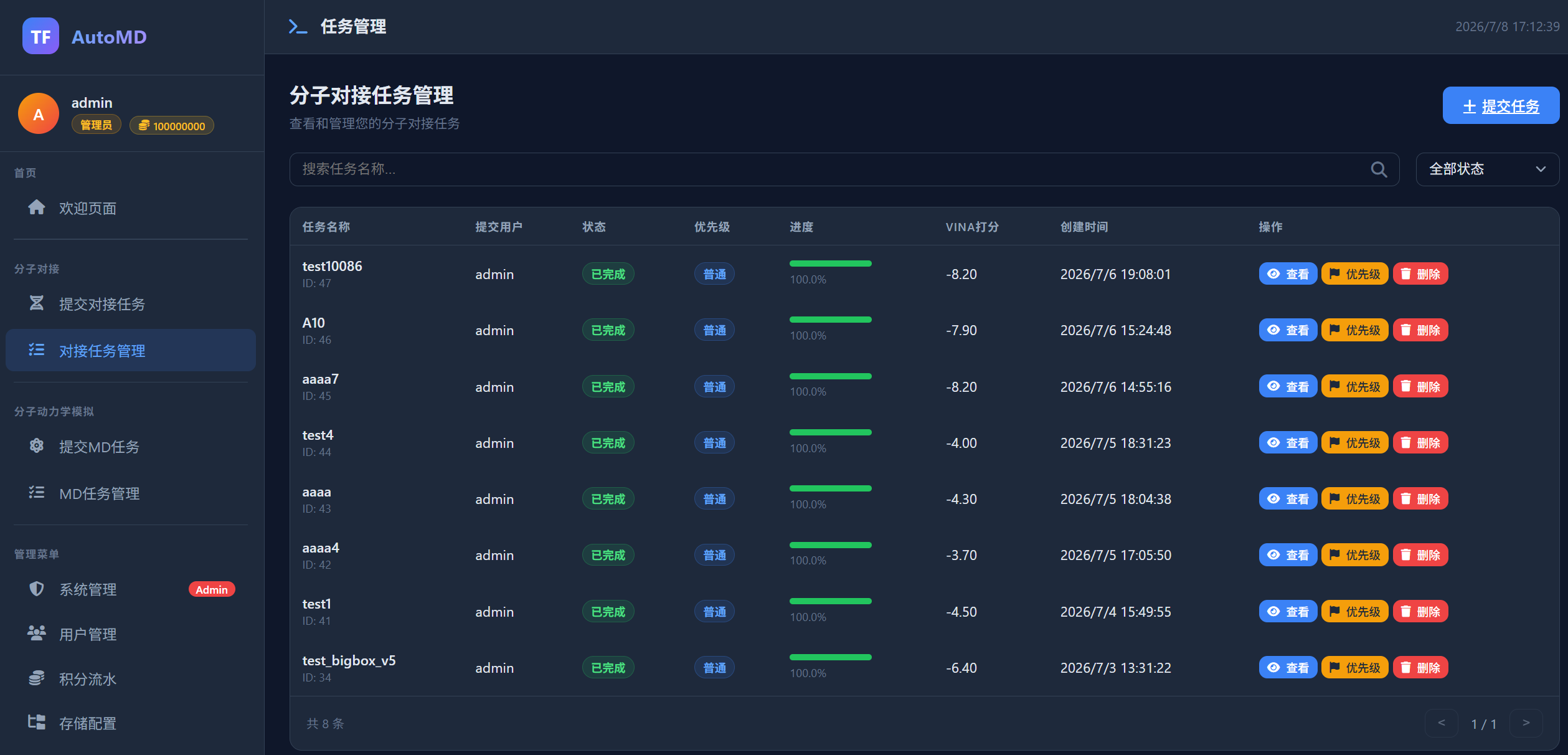The image size is (1568, 755).
Task: Click the 共 8 条 total count
Action: click(x=324, y=723)
